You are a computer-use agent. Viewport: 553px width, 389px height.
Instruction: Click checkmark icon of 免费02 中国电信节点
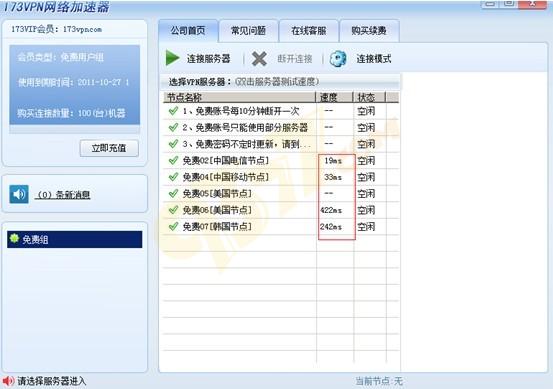173,160
